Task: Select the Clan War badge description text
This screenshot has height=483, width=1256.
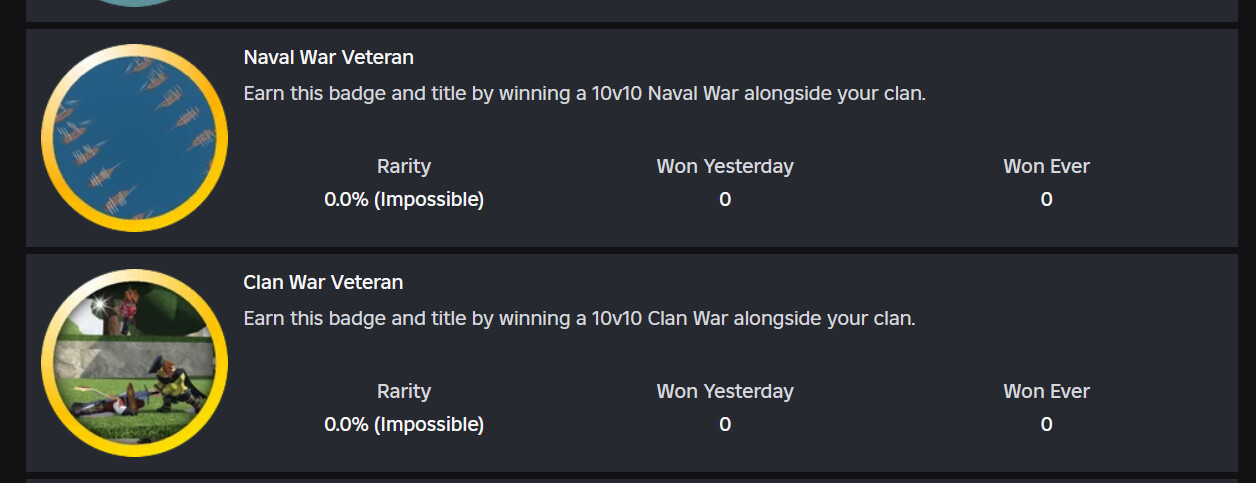Action: (579, 319)
